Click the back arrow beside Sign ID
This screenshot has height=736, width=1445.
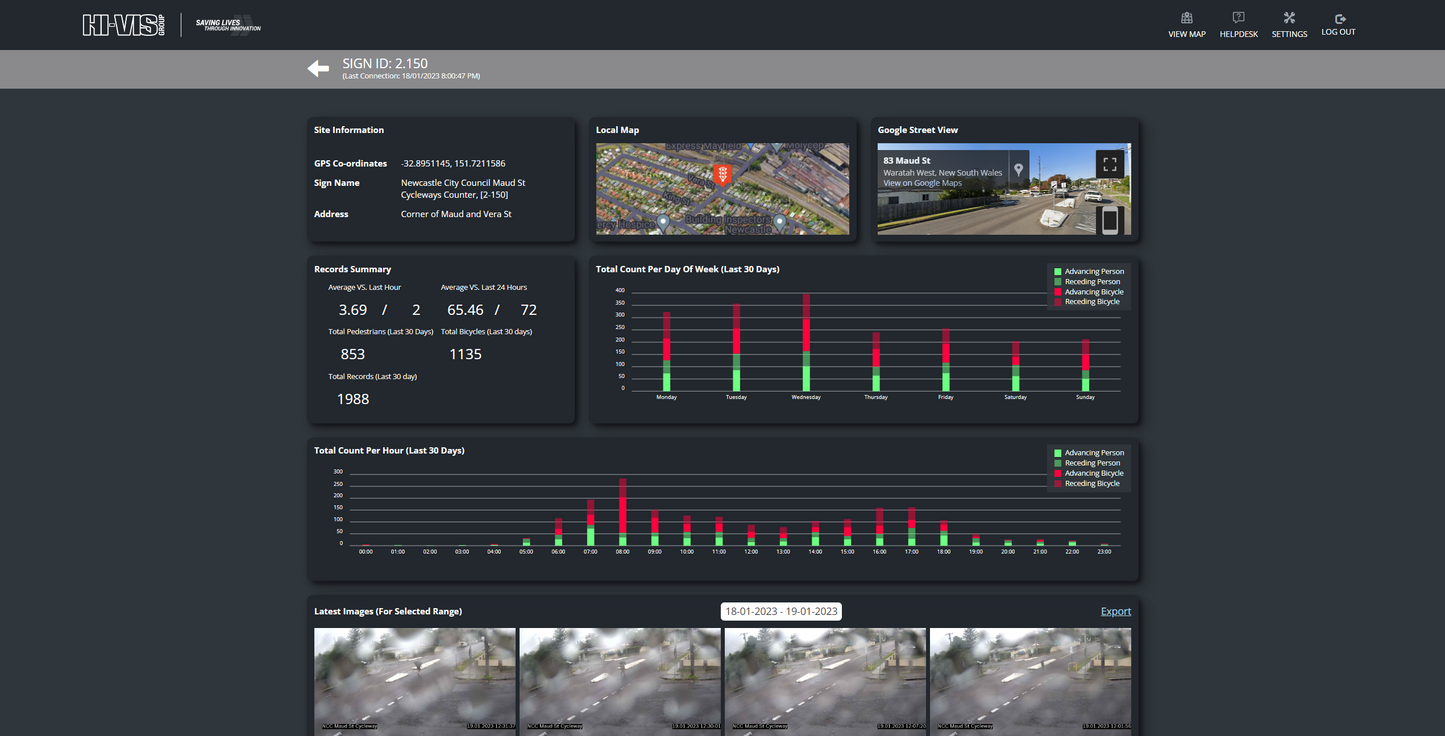(x=318, y=68)
